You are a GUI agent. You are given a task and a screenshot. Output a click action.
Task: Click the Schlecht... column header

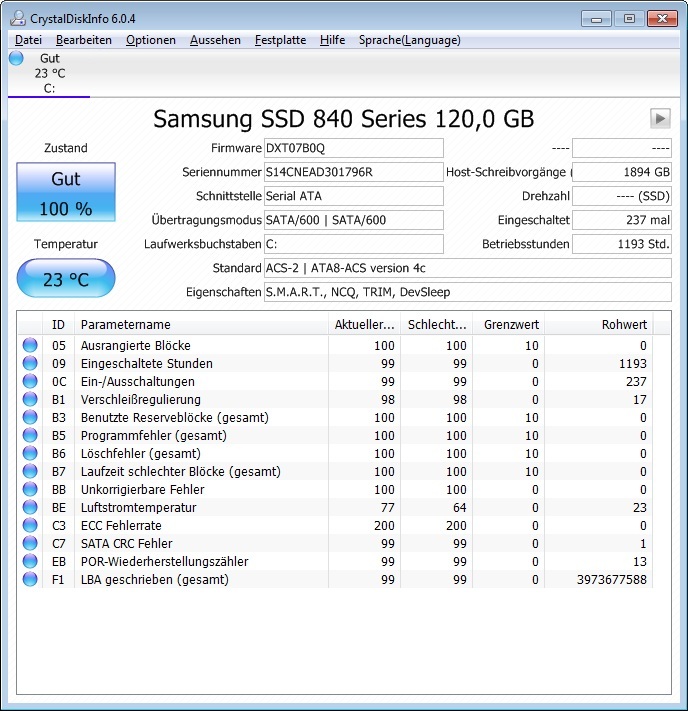point(436,324)
